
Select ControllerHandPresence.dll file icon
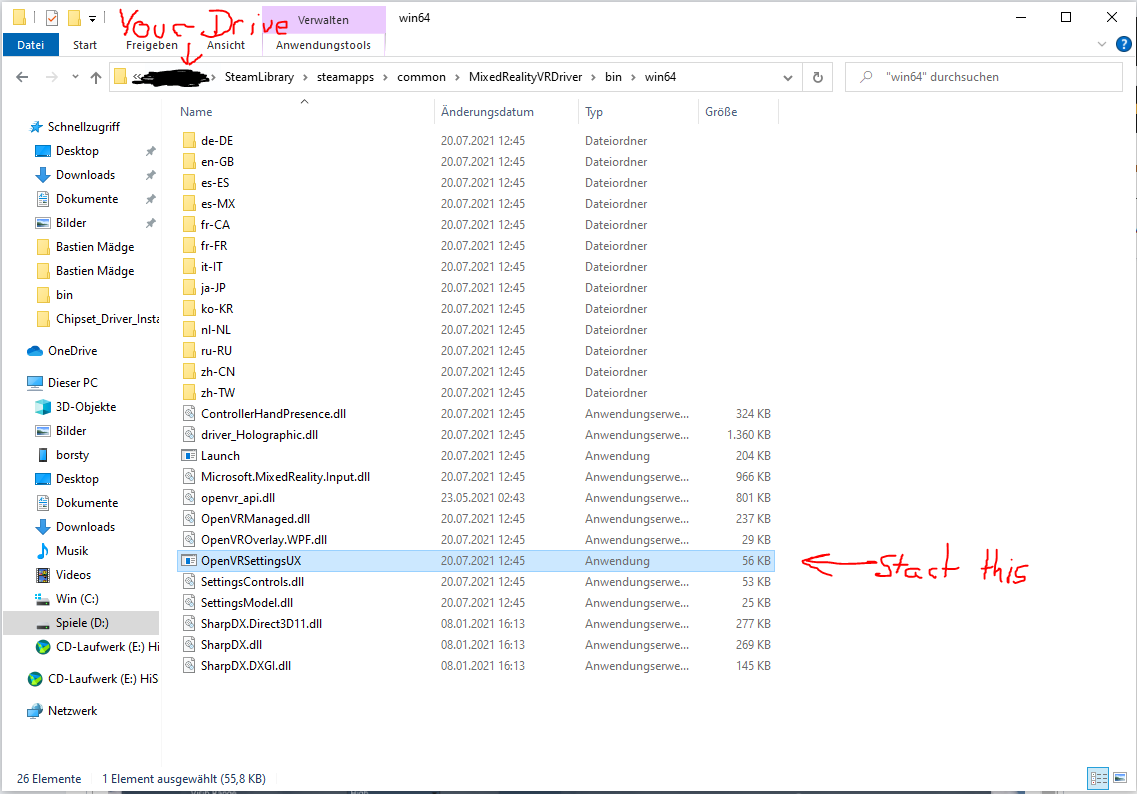point(189,414)
